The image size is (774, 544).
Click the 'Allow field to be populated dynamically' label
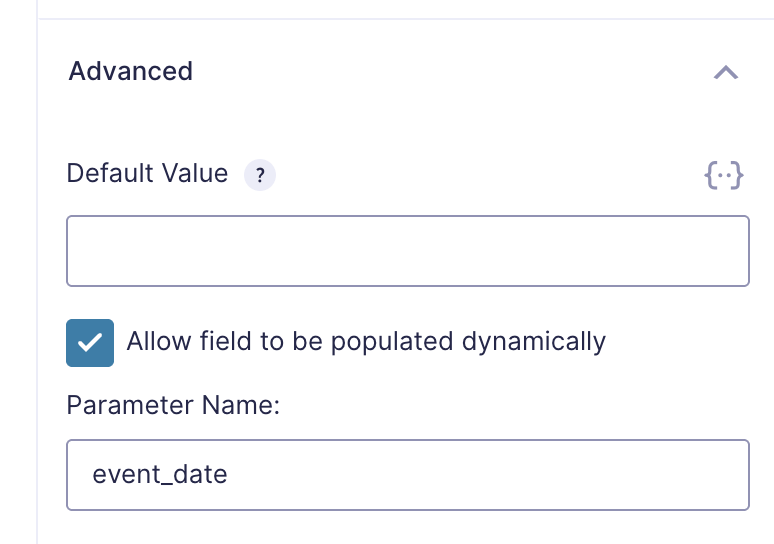coord(366,342)
